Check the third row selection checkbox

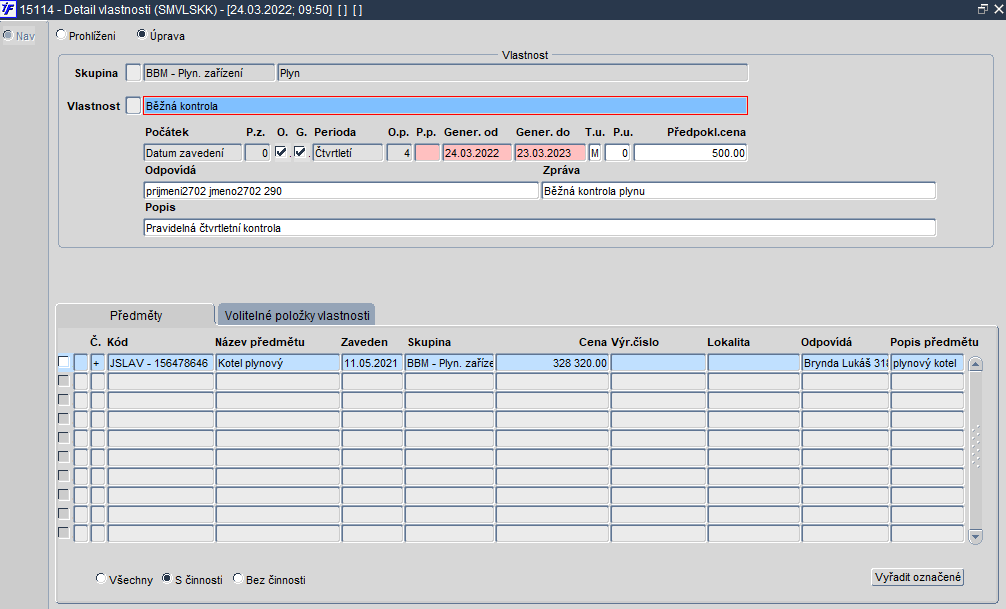[x=64, y=399]
